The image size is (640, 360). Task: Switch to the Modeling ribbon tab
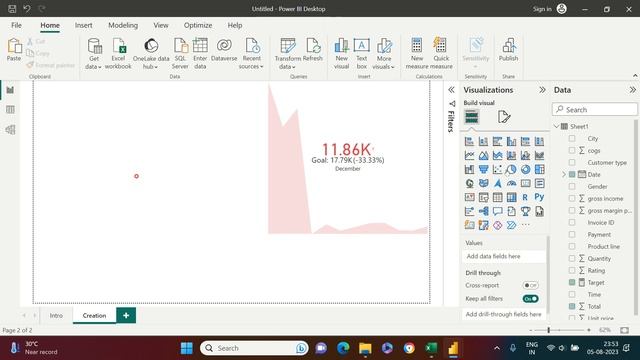(123, 25)
